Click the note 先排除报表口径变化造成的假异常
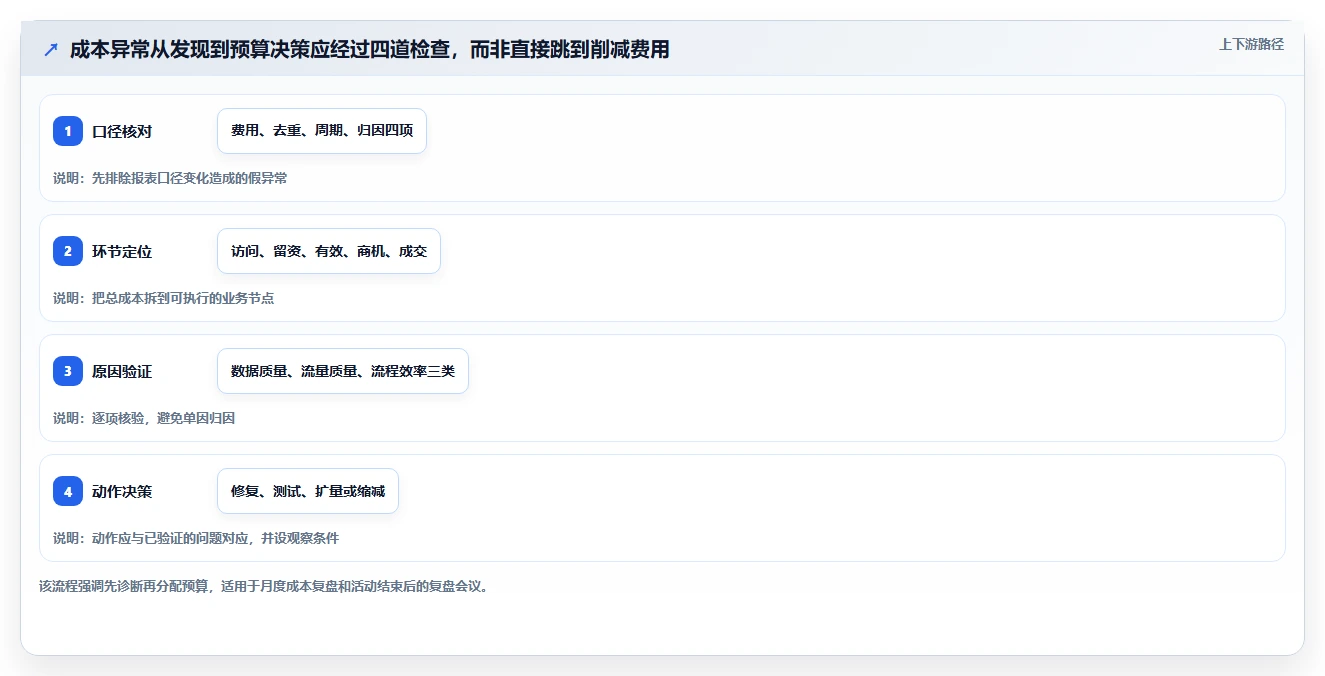Viewport: 1325px width, 676px height. [190, 178]
